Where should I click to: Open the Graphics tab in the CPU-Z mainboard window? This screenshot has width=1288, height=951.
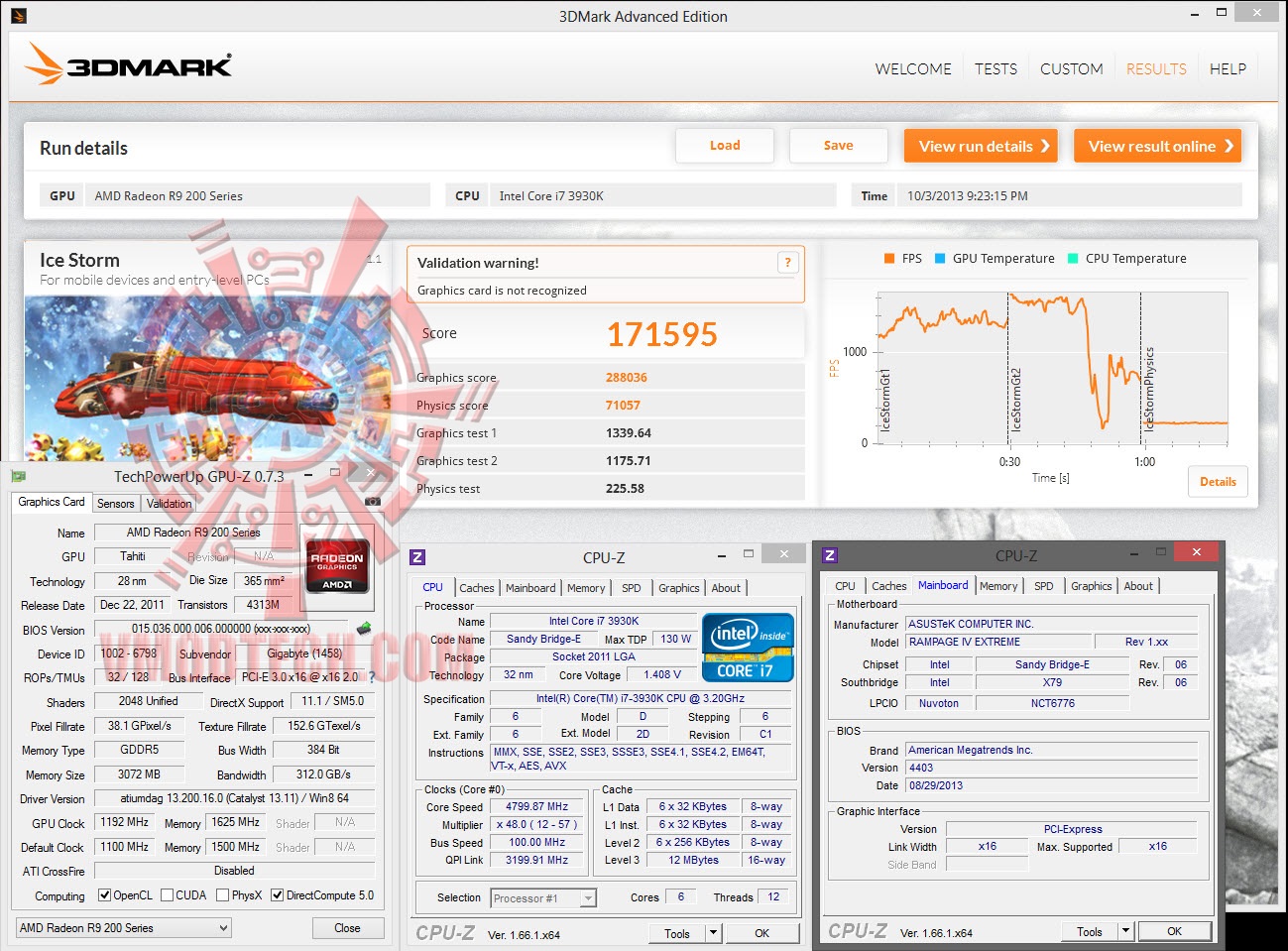(1092, 586)
